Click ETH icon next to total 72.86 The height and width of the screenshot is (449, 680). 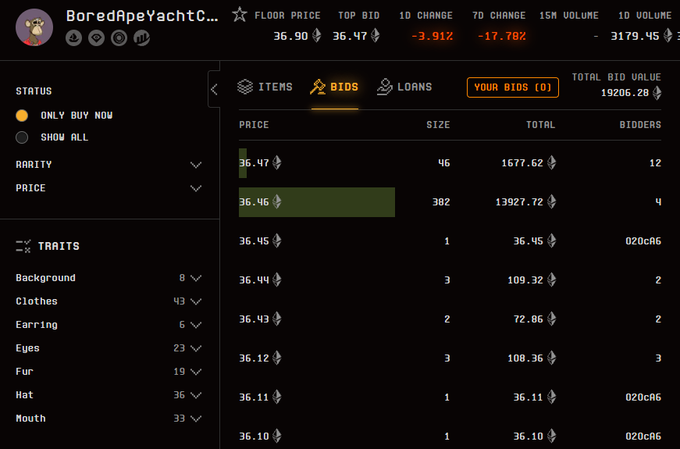[551, 319]
